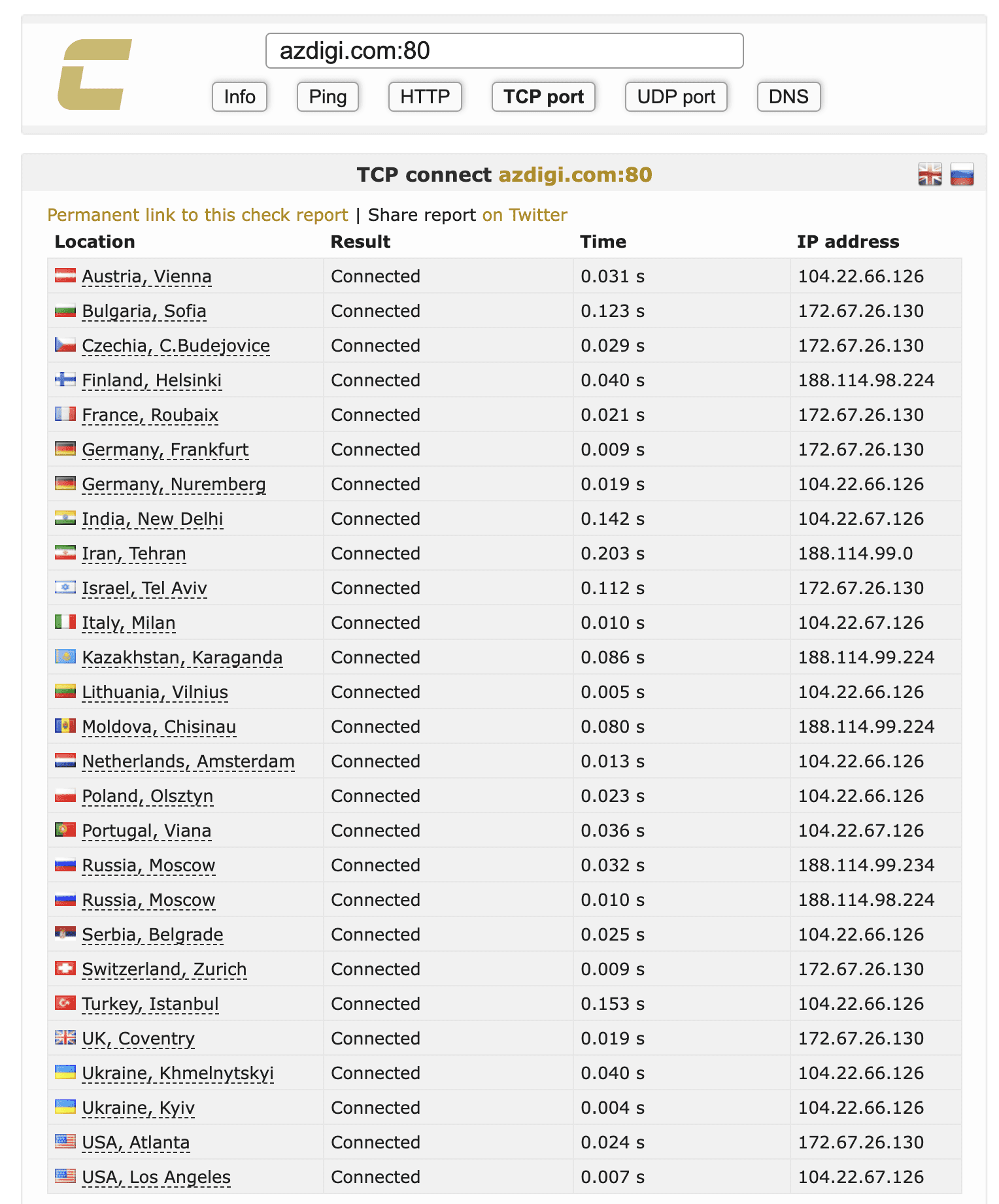This screenshot has width=999, height=1204.
Task: Click the Switzerland flag icon
Action: (65, 968)
